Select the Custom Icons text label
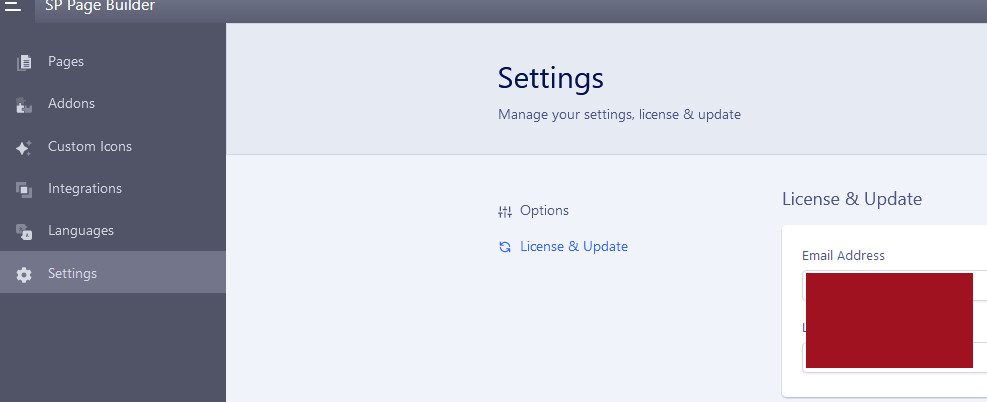 (x=90, y=146)
